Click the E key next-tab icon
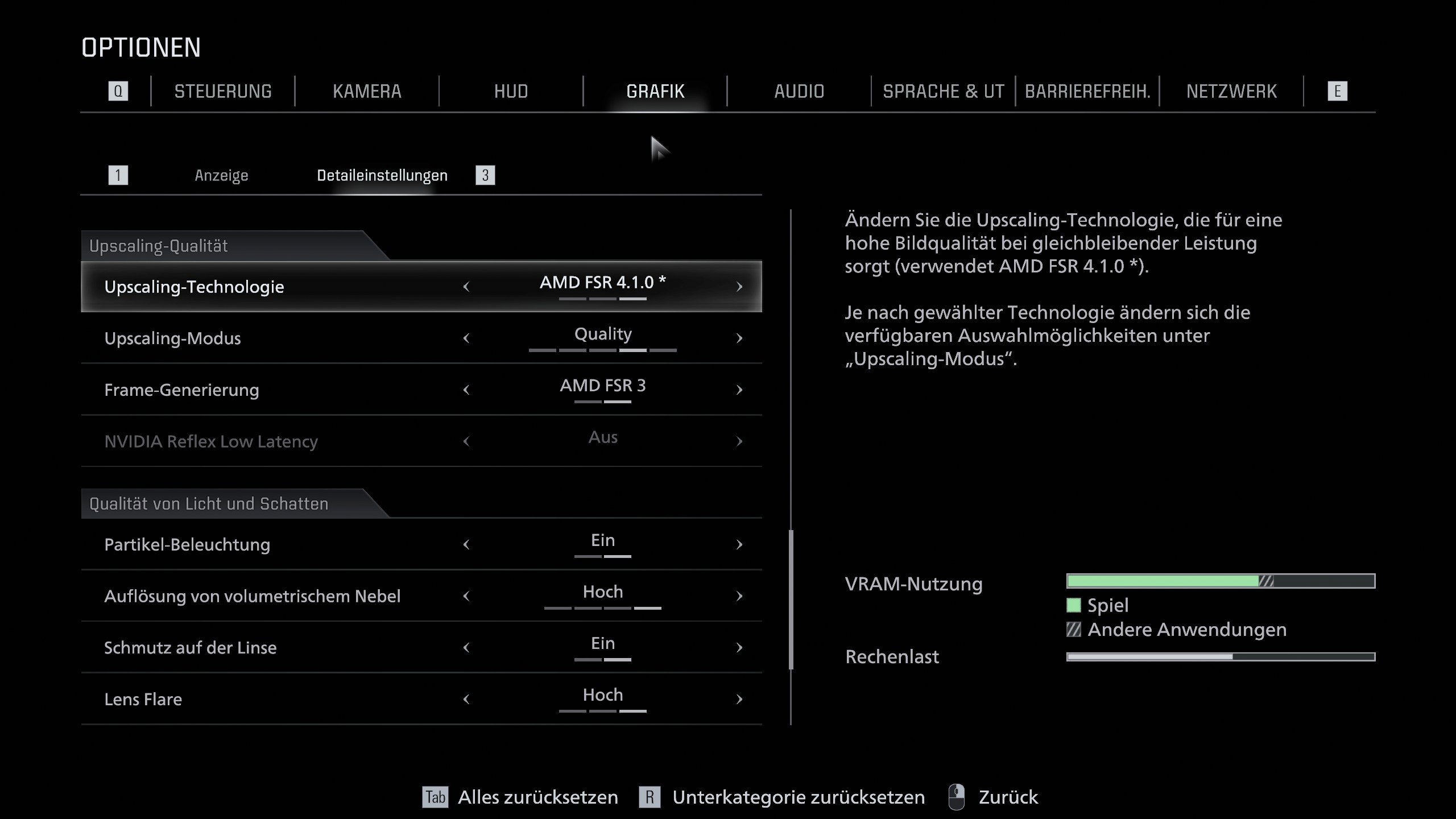 pos(1337,91)
